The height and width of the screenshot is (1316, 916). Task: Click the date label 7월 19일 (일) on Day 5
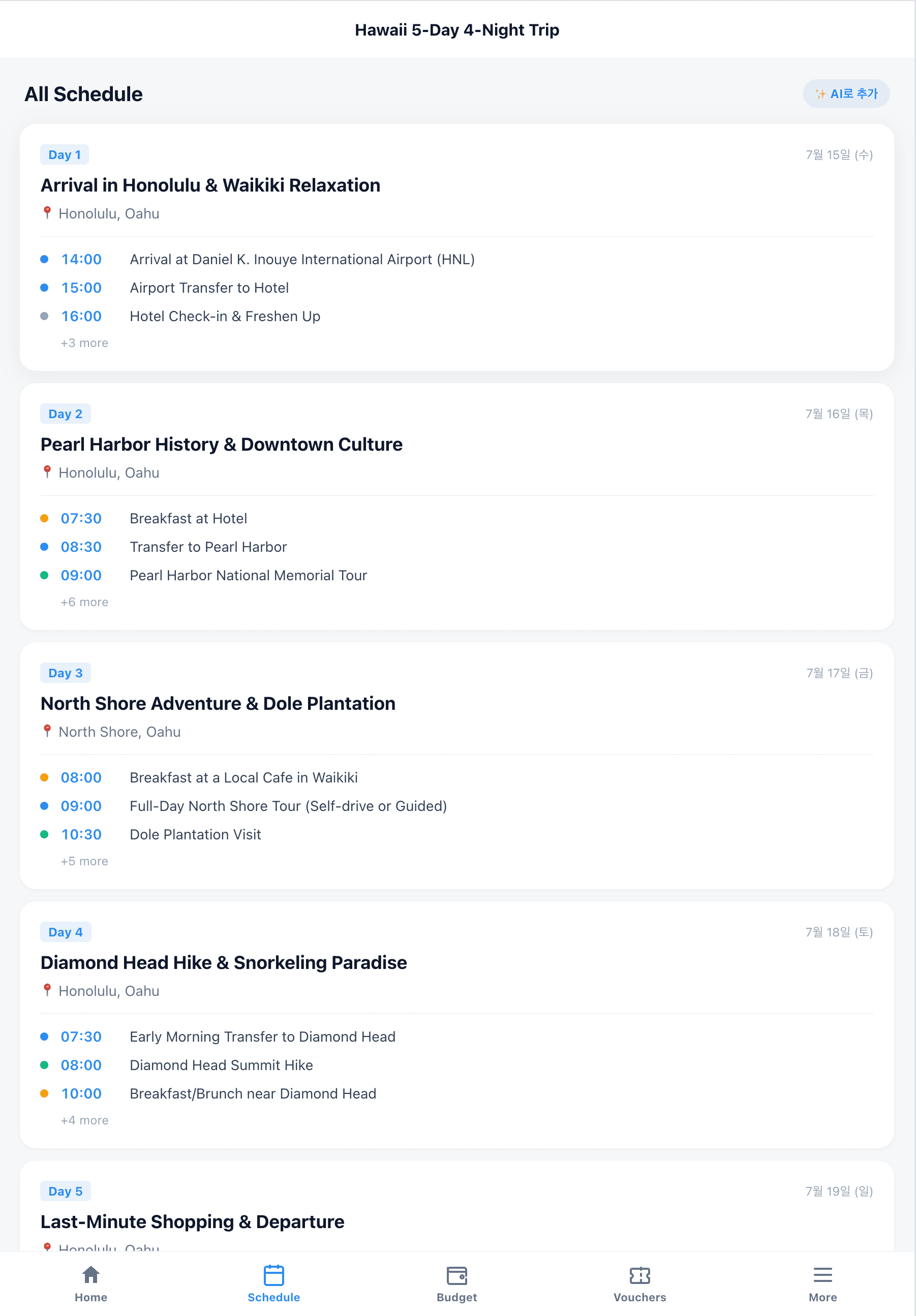click(x=839, y=1191)
